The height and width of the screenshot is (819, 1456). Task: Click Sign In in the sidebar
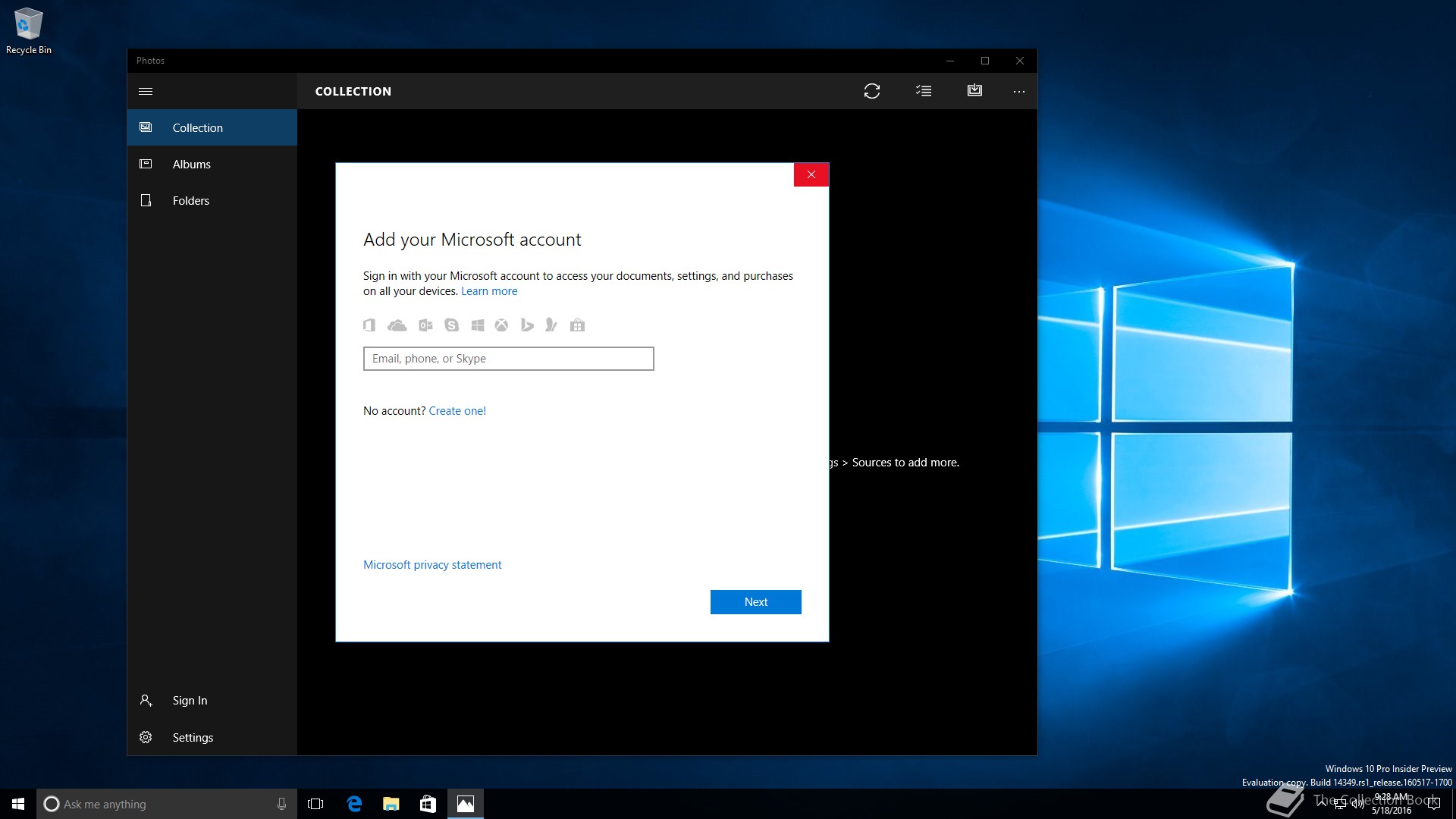(189, 701)
